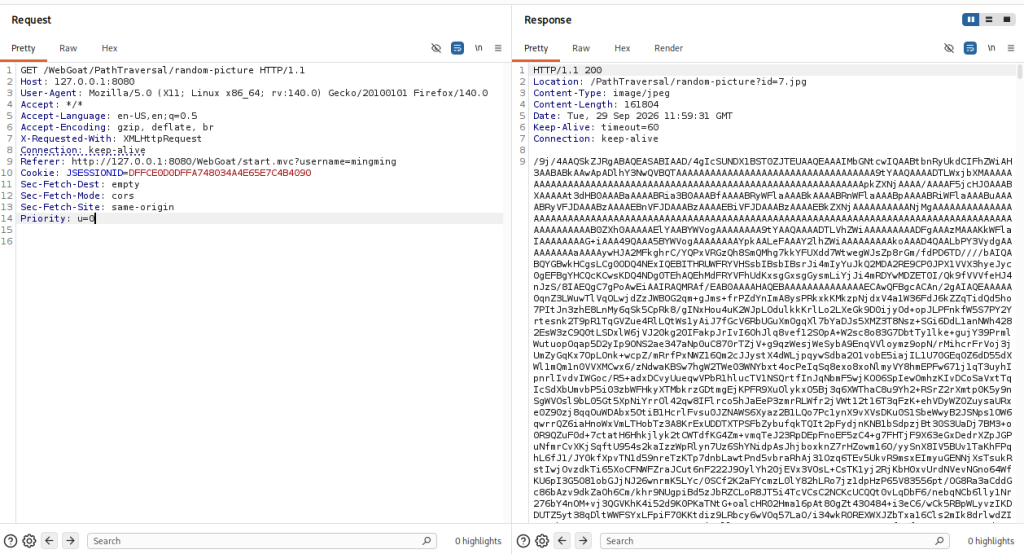Click Content-Length: 161804 line
Viewport: 1024px width, 554px height.
pos(596,104)
